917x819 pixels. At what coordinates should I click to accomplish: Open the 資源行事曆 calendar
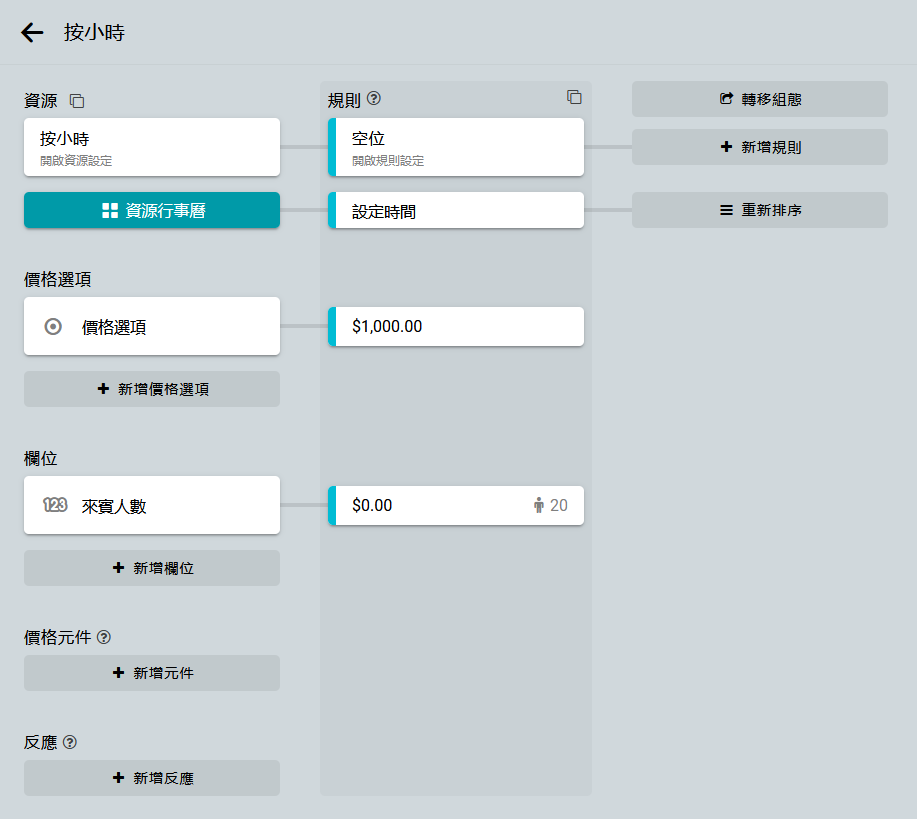152,211
